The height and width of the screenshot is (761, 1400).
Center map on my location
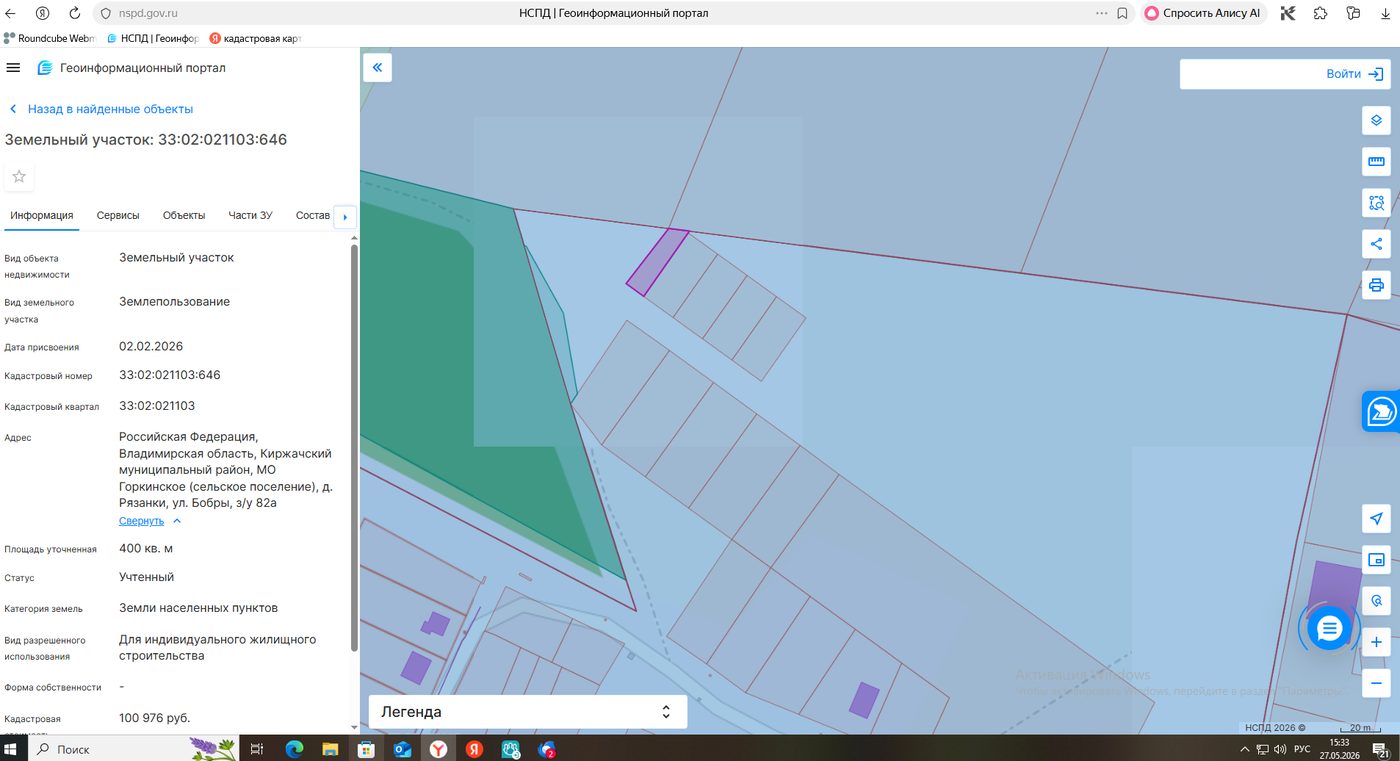click(1376, 519)
